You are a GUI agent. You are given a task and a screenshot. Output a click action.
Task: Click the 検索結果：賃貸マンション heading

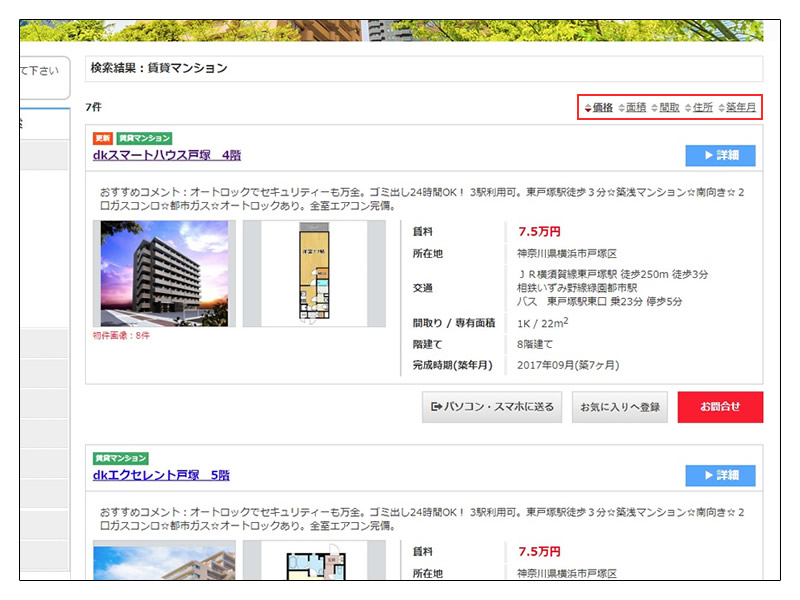pos(159,68)
